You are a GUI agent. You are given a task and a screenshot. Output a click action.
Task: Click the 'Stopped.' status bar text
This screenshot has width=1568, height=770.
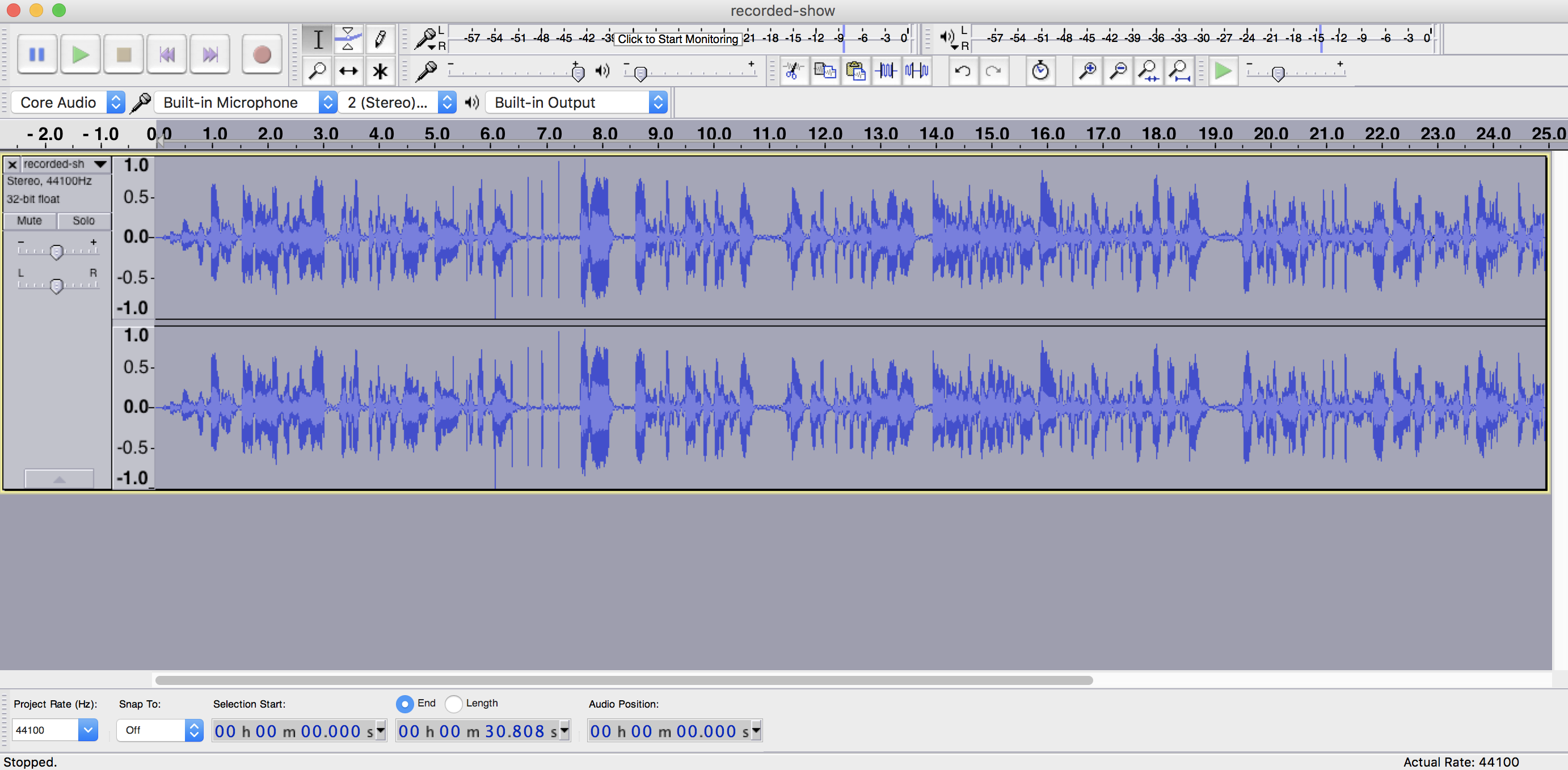coord(30,761)
